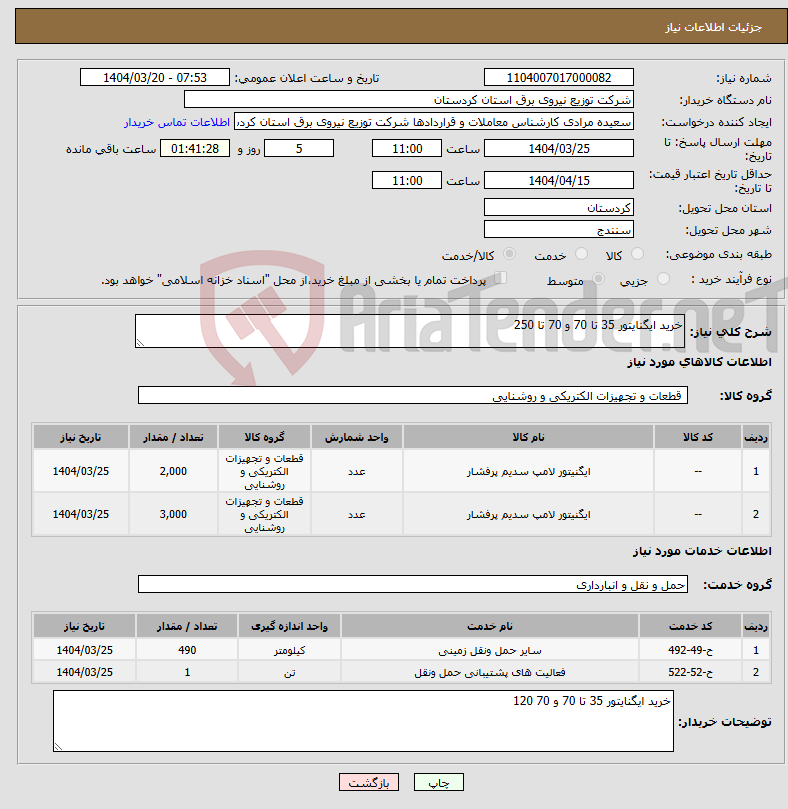The height and width of the screenshot is (809, 788).
Task: Select the خدمت radio button
Action: pos(582,254)
